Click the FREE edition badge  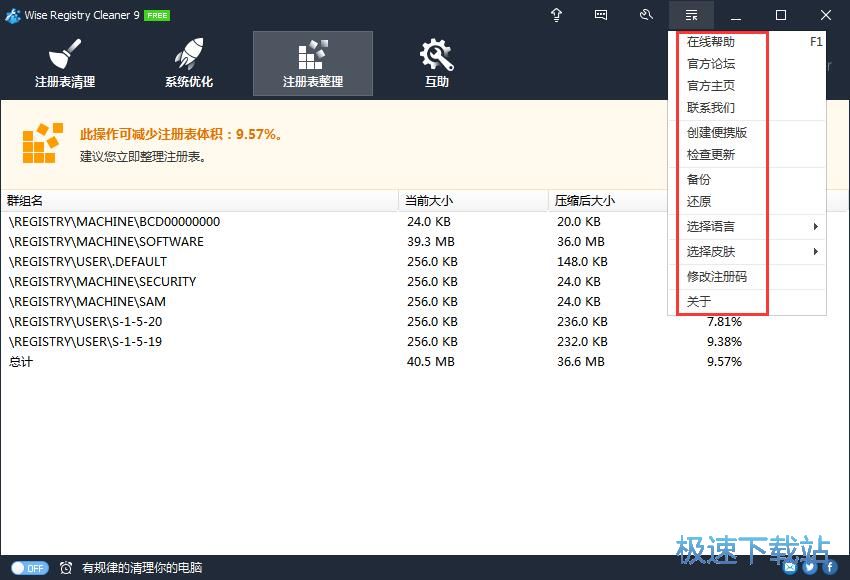coord(157,16)
